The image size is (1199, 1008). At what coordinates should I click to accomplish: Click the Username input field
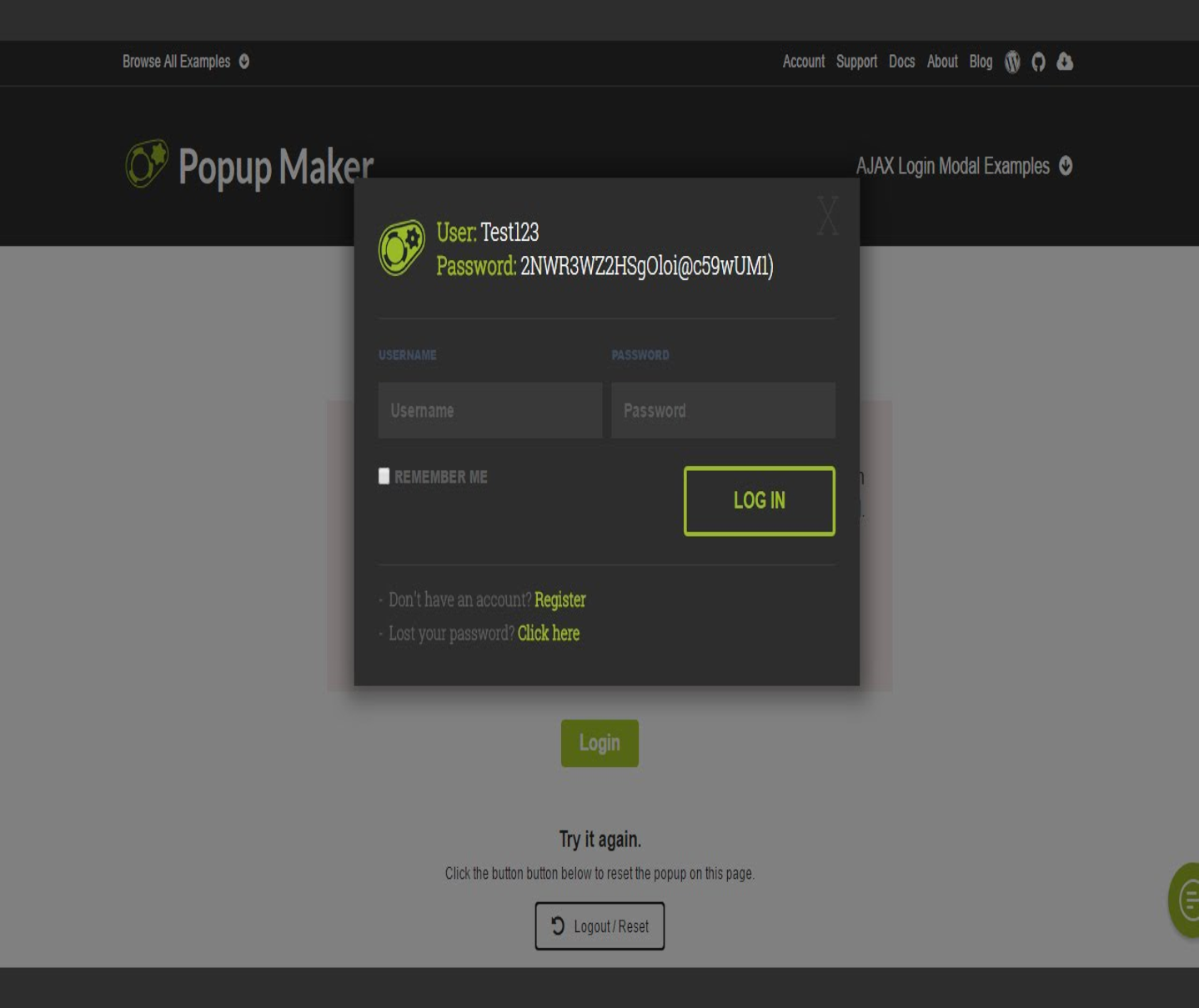click(x=490, y=410)
